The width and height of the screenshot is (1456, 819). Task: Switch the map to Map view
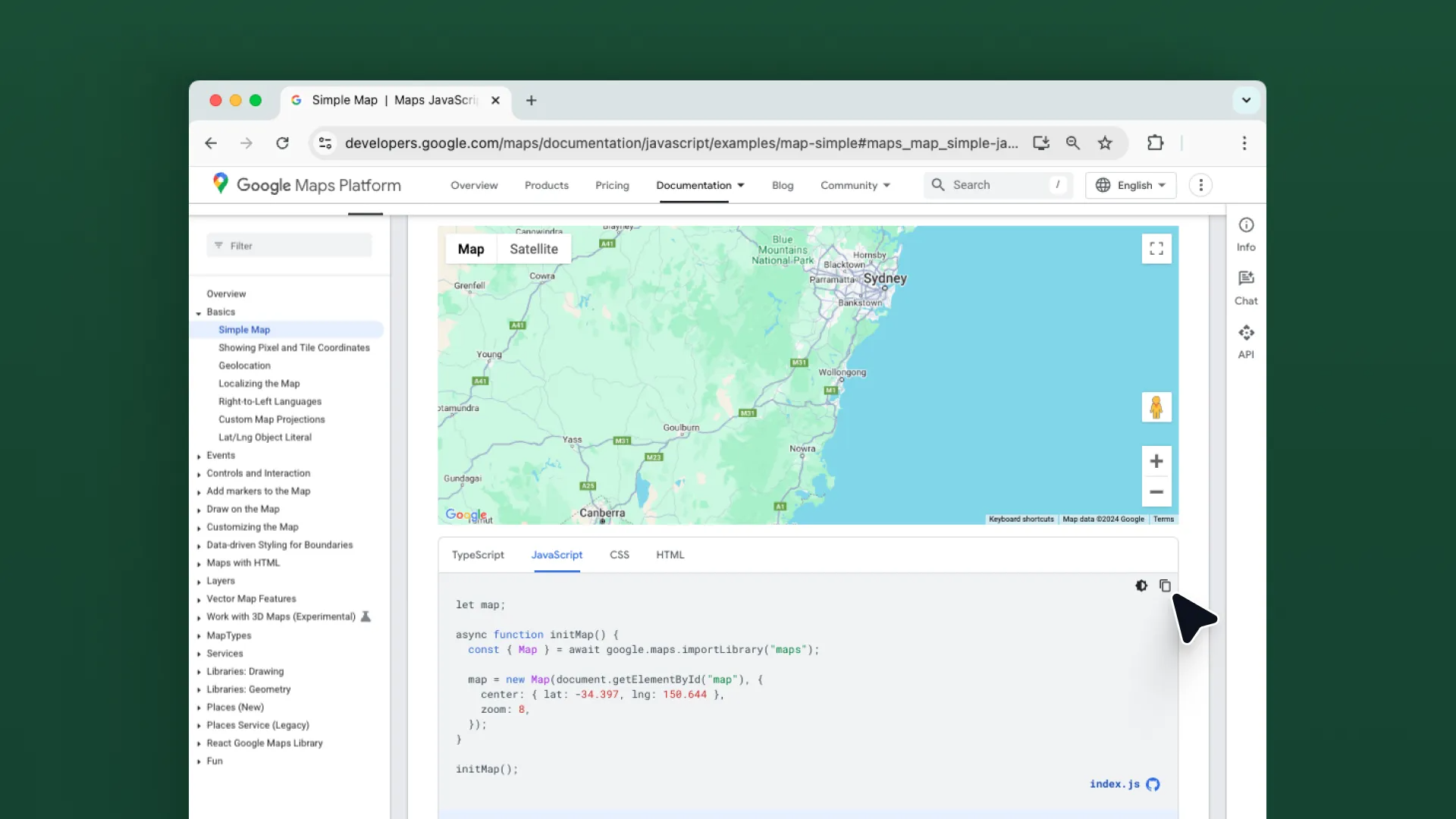point(471,249)
